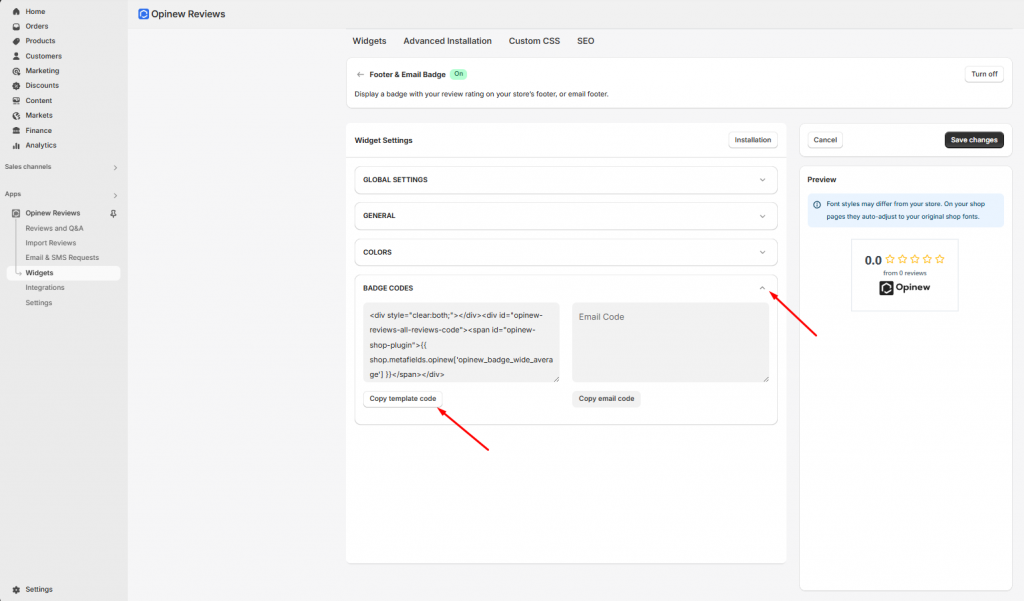1024x601 pixels.
Task: Click the Products tag icon
Action: click(x=16, y=41)
